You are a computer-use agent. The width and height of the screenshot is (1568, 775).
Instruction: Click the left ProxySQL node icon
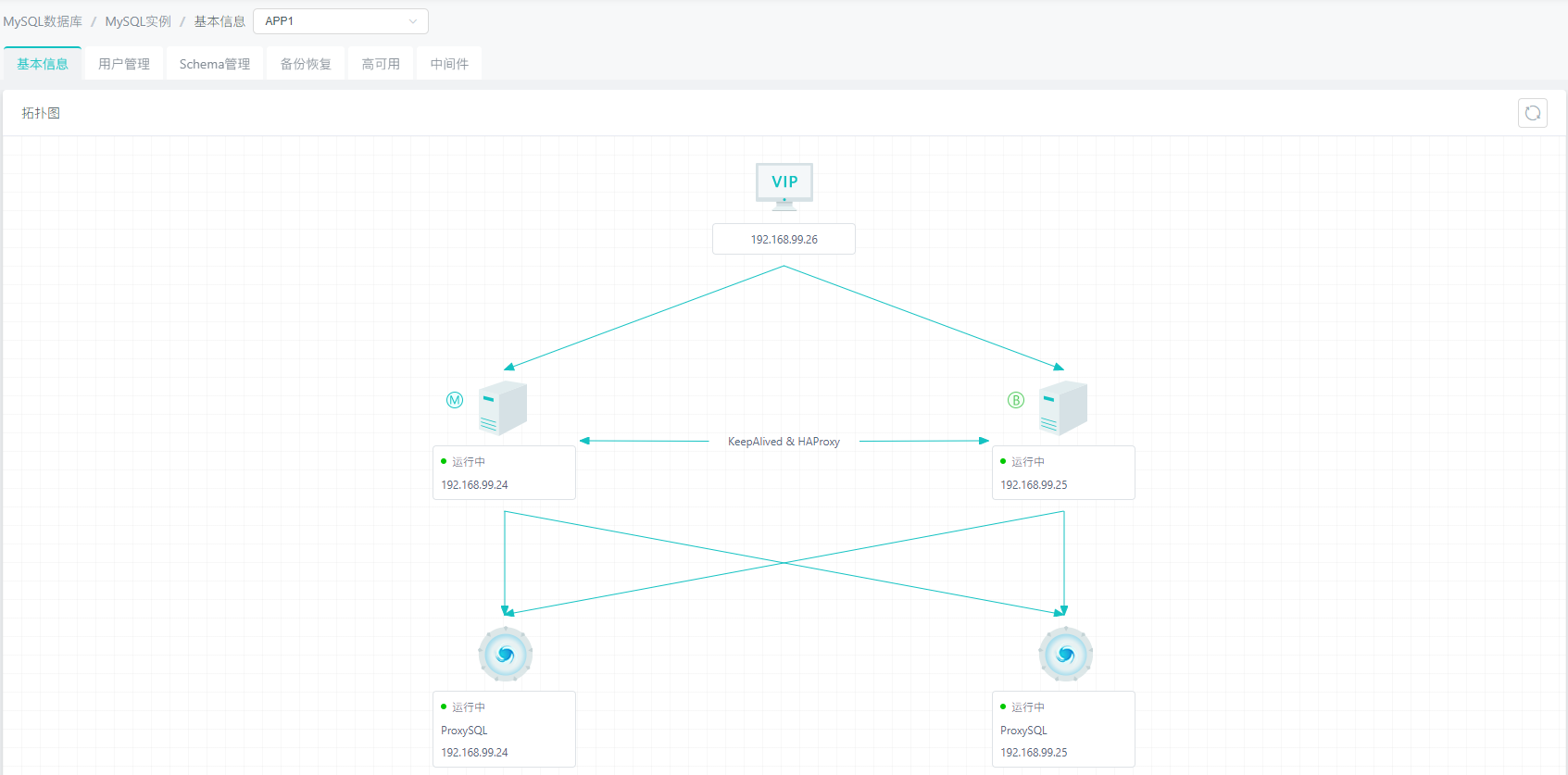(x=505, y=654)
